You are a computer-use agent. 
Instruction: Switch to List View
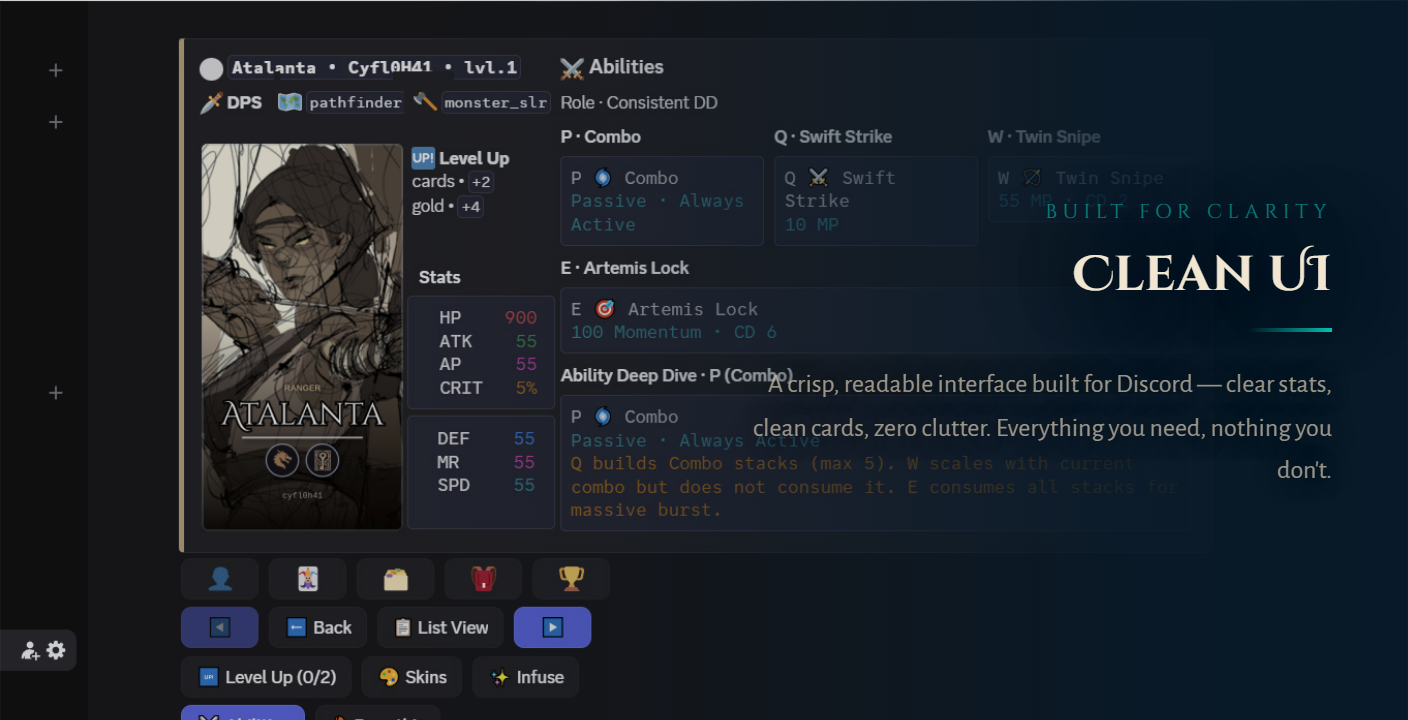(441, 627)
